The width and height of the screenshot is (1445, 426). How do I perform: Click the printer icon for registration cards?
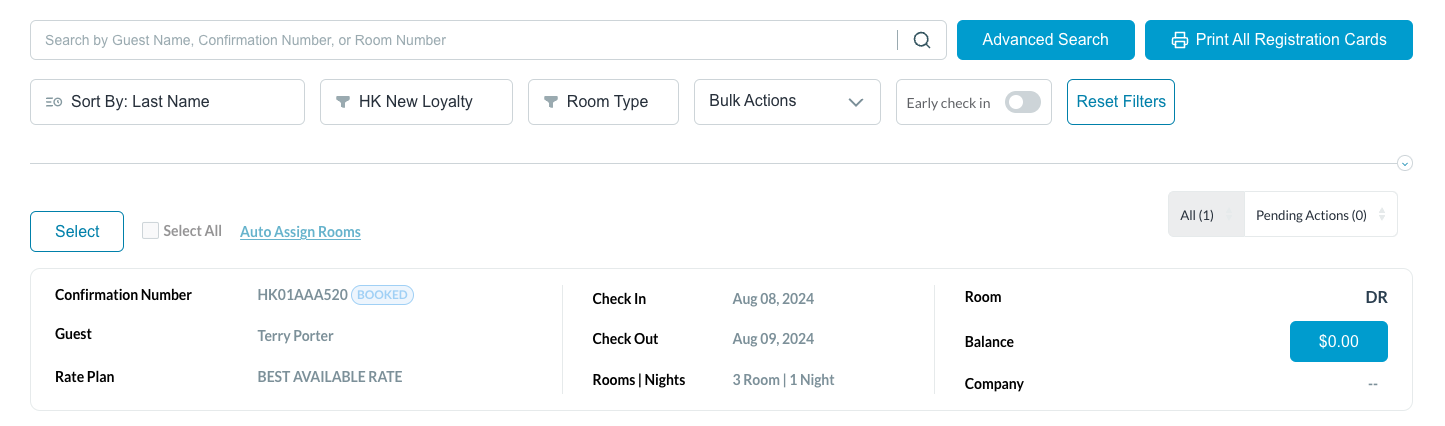(1179, 40)
